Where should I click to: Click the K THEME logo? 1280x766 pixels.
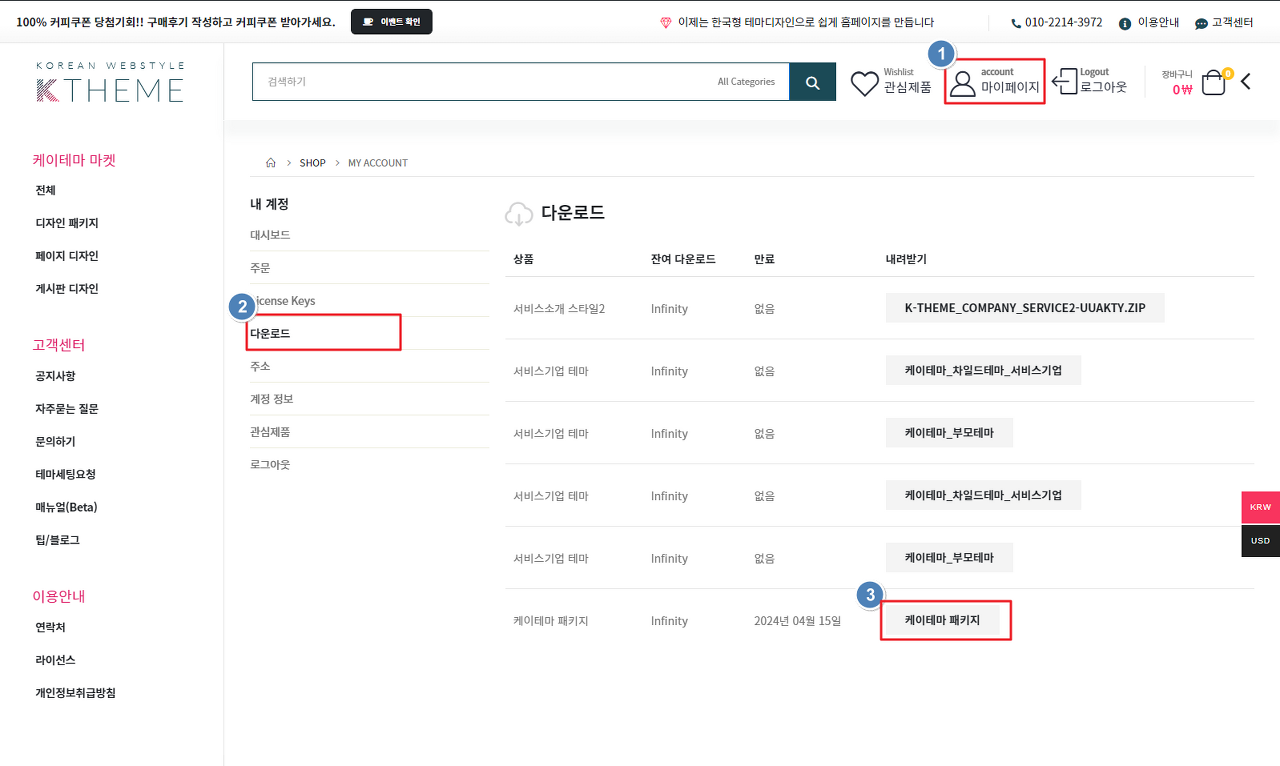pos(110,82)
